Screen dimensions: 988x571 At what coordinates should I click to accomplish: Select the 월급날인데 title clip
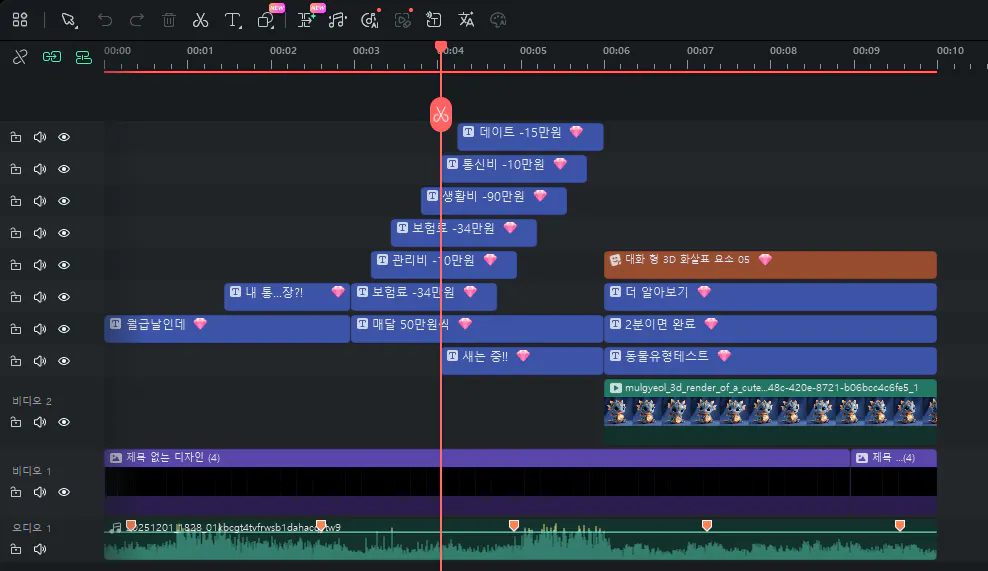(227, 329)
